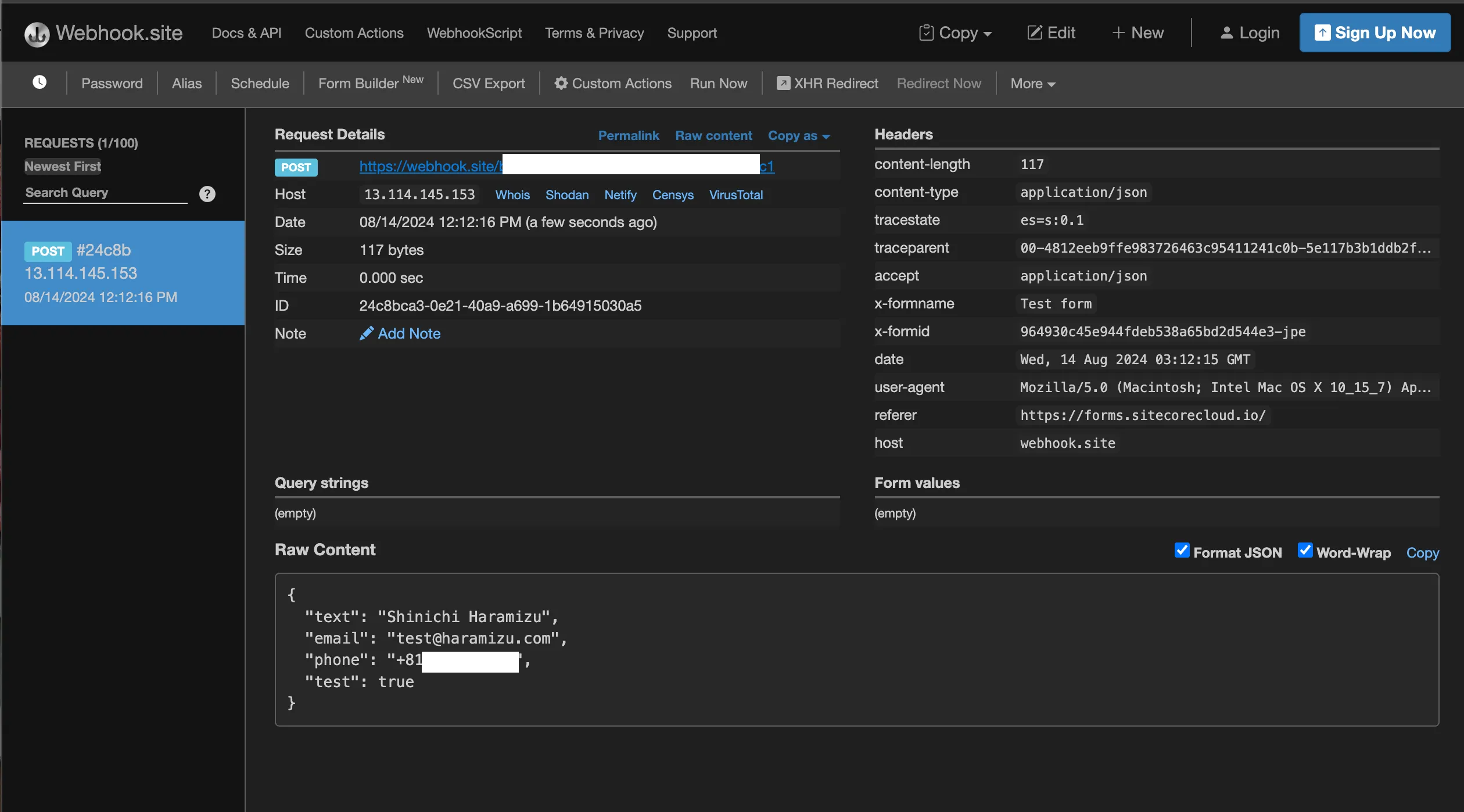Click the content-type application/json header value
The height and width of the screenshot is (812, 1464).
(x=1083, y=192)
